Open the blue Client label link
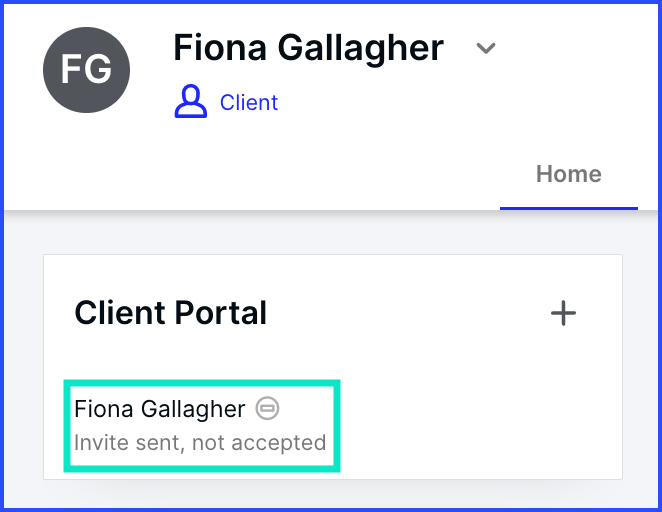 point(249,103)
